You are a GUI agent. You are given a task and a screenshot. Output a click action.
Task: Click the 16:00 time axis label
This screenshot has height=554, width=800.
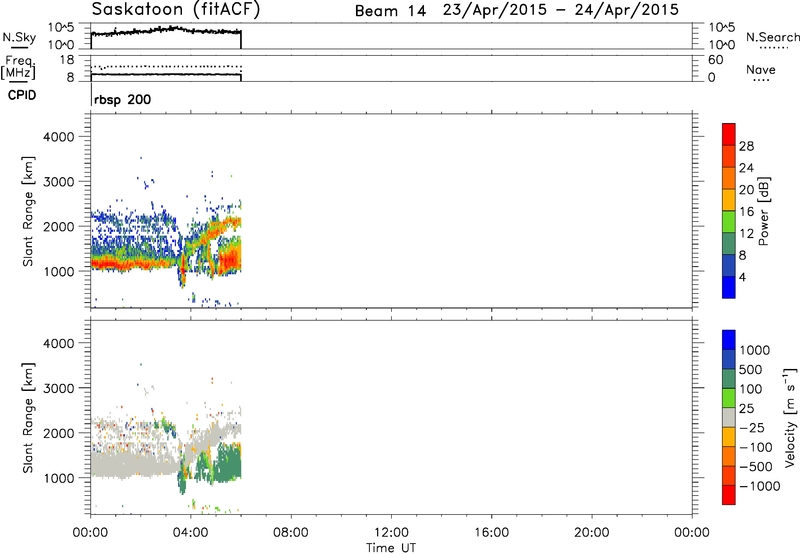pos(491,533)
